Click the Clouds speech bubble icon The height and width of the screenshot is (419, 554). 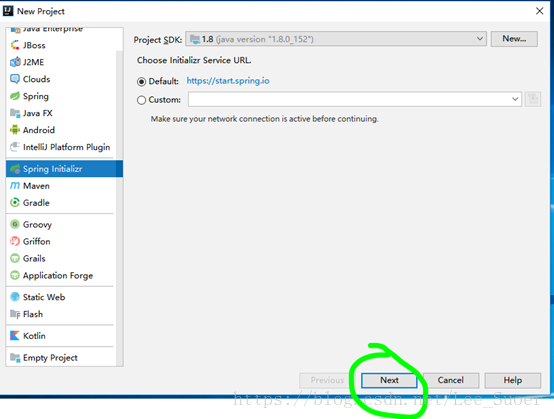click(x=15, y=79)
